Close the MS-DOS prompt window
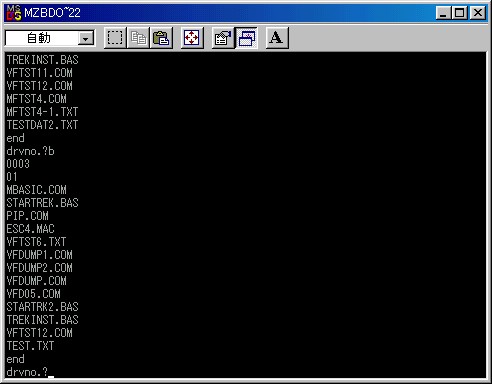 click(478, 13)
